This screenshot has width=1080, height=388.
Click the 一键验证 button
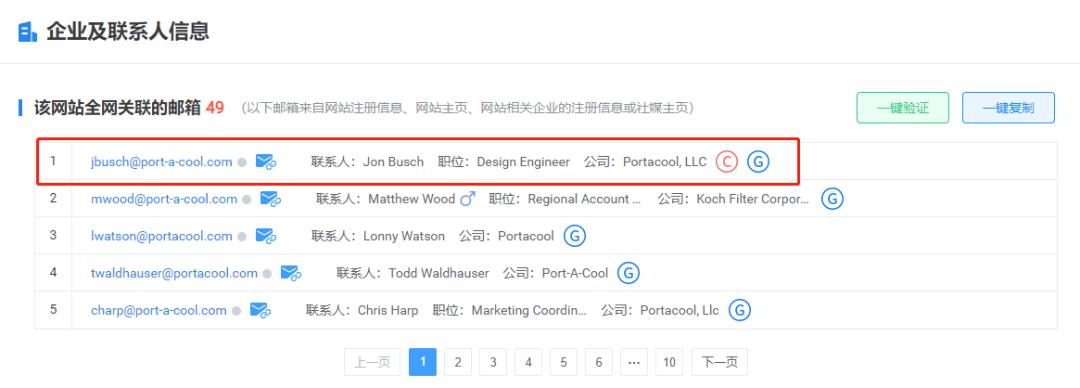click(902, 108)
